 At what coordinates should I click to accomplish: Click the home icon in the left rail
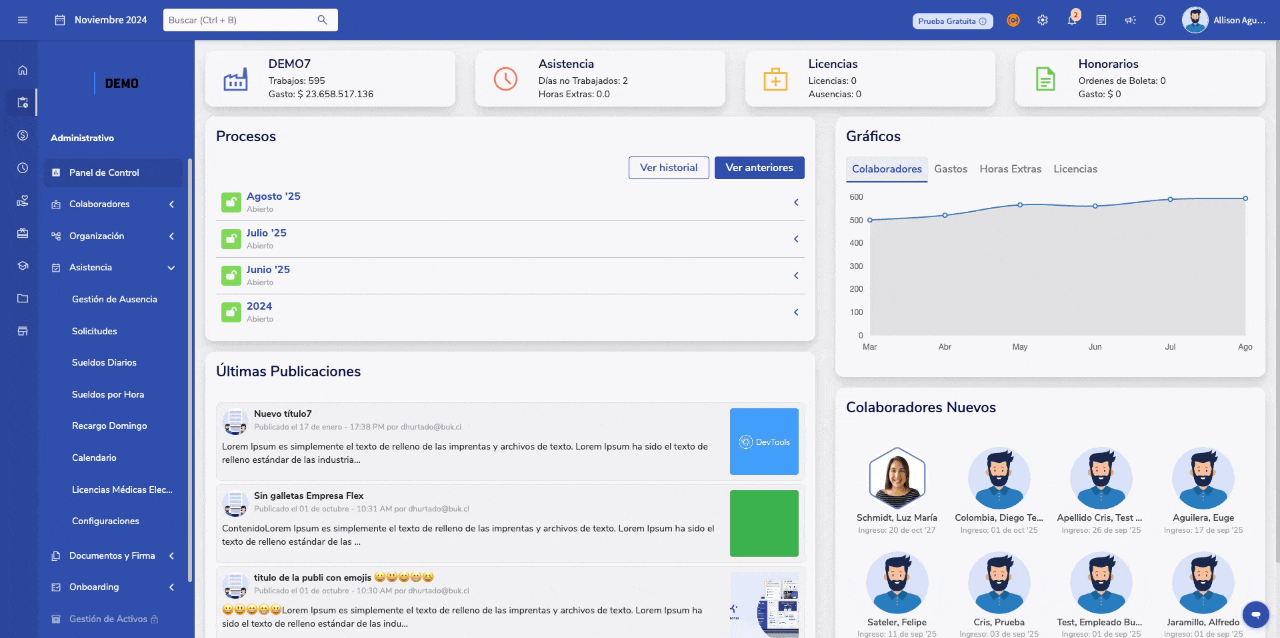(22, 70)
